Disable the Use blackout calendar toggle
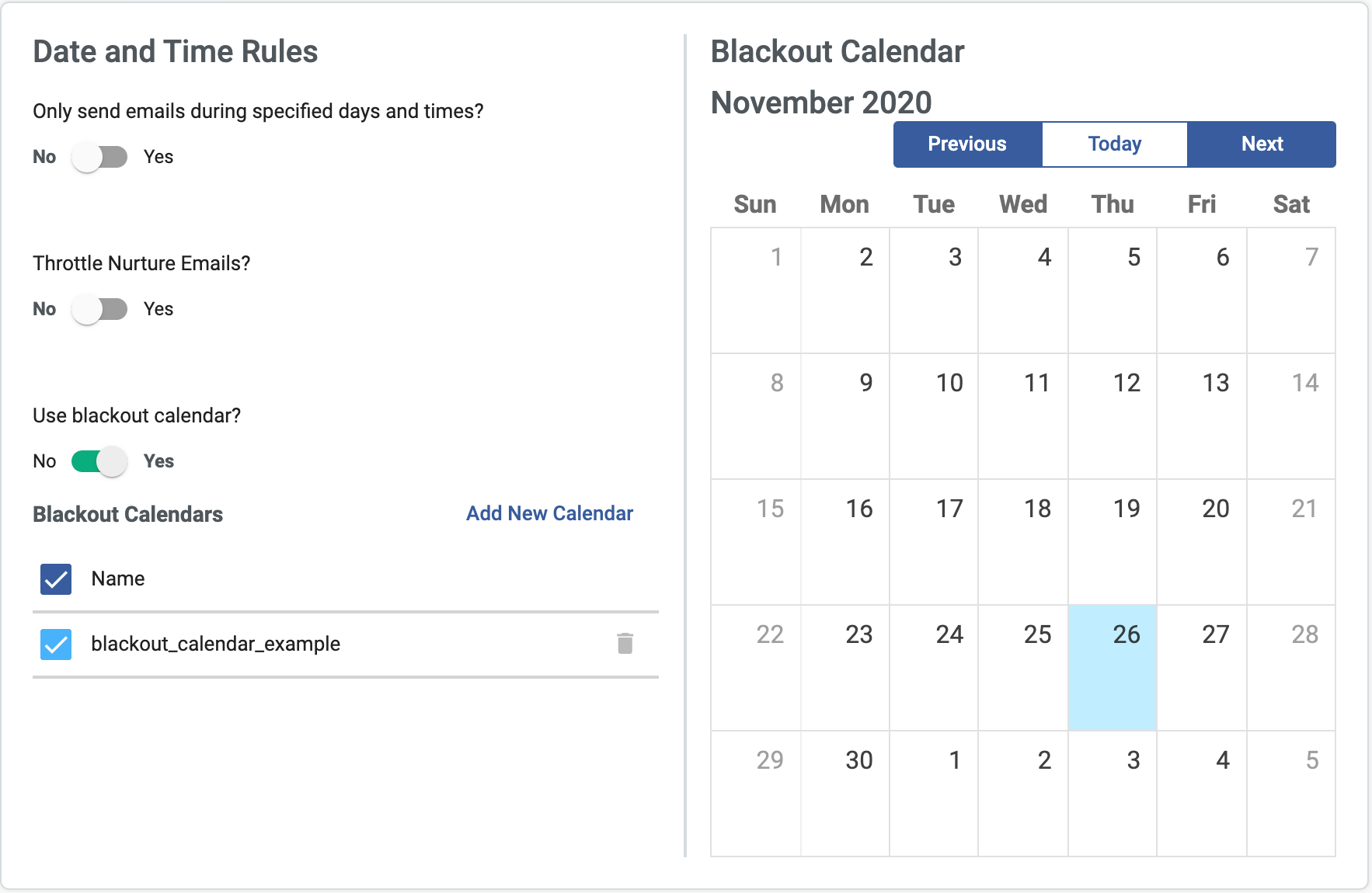 coord(99,462)
